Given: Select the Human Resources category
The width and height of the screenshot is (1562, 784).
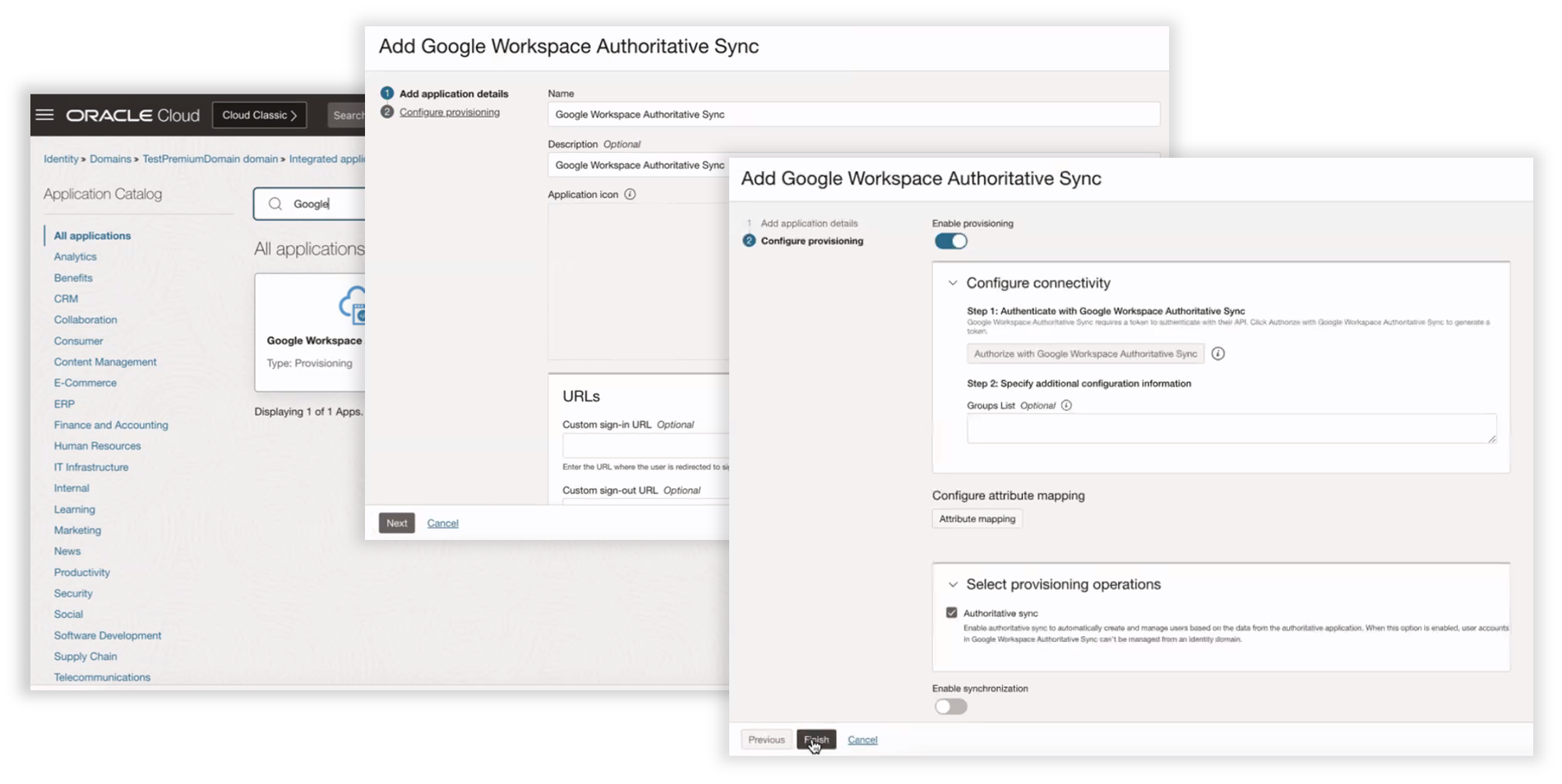Looking at the screenshot, I should [x=97, y=445].
